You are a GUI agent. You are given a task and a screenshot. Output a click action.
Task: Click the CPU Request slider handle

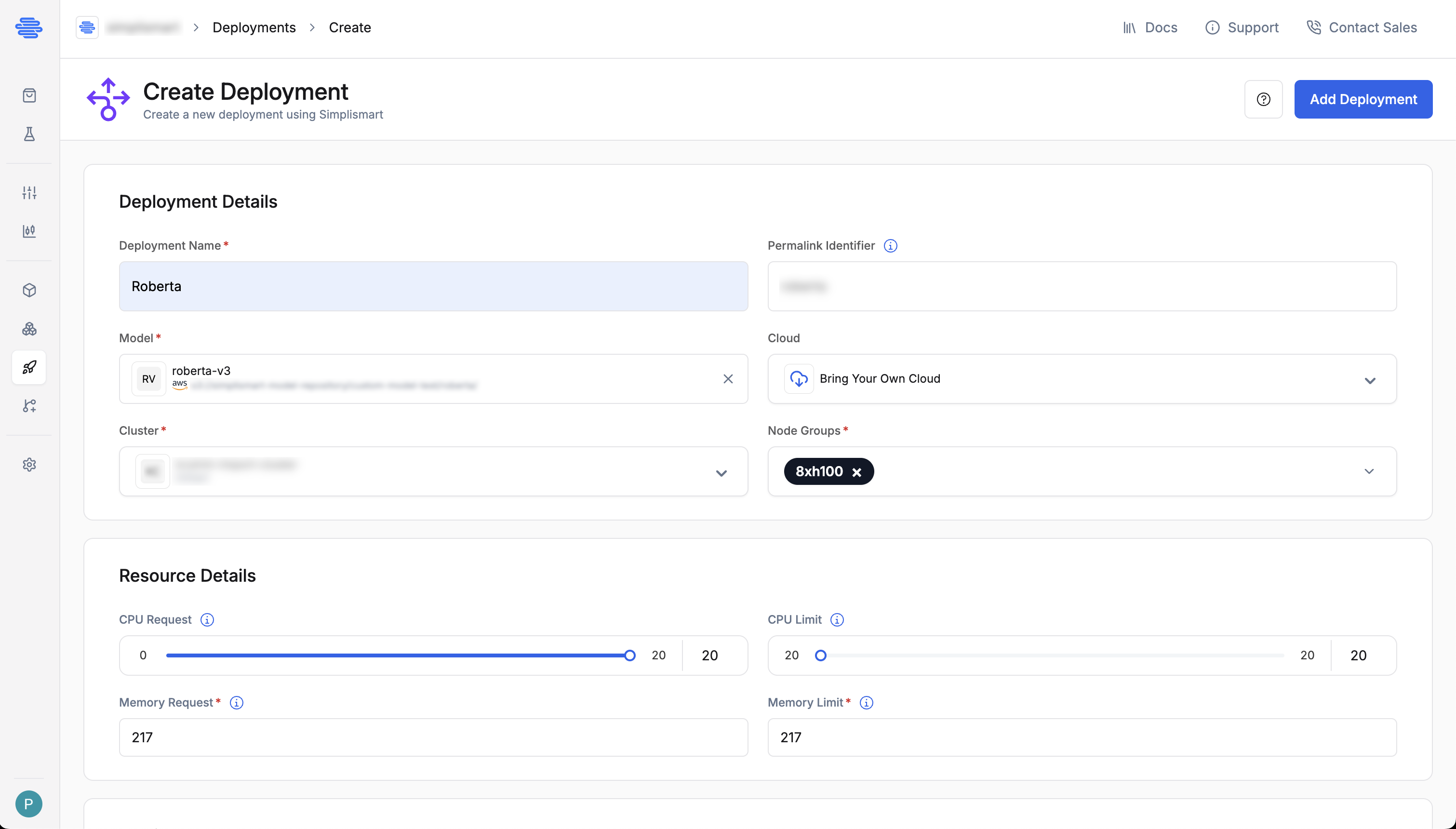[629, 655]
